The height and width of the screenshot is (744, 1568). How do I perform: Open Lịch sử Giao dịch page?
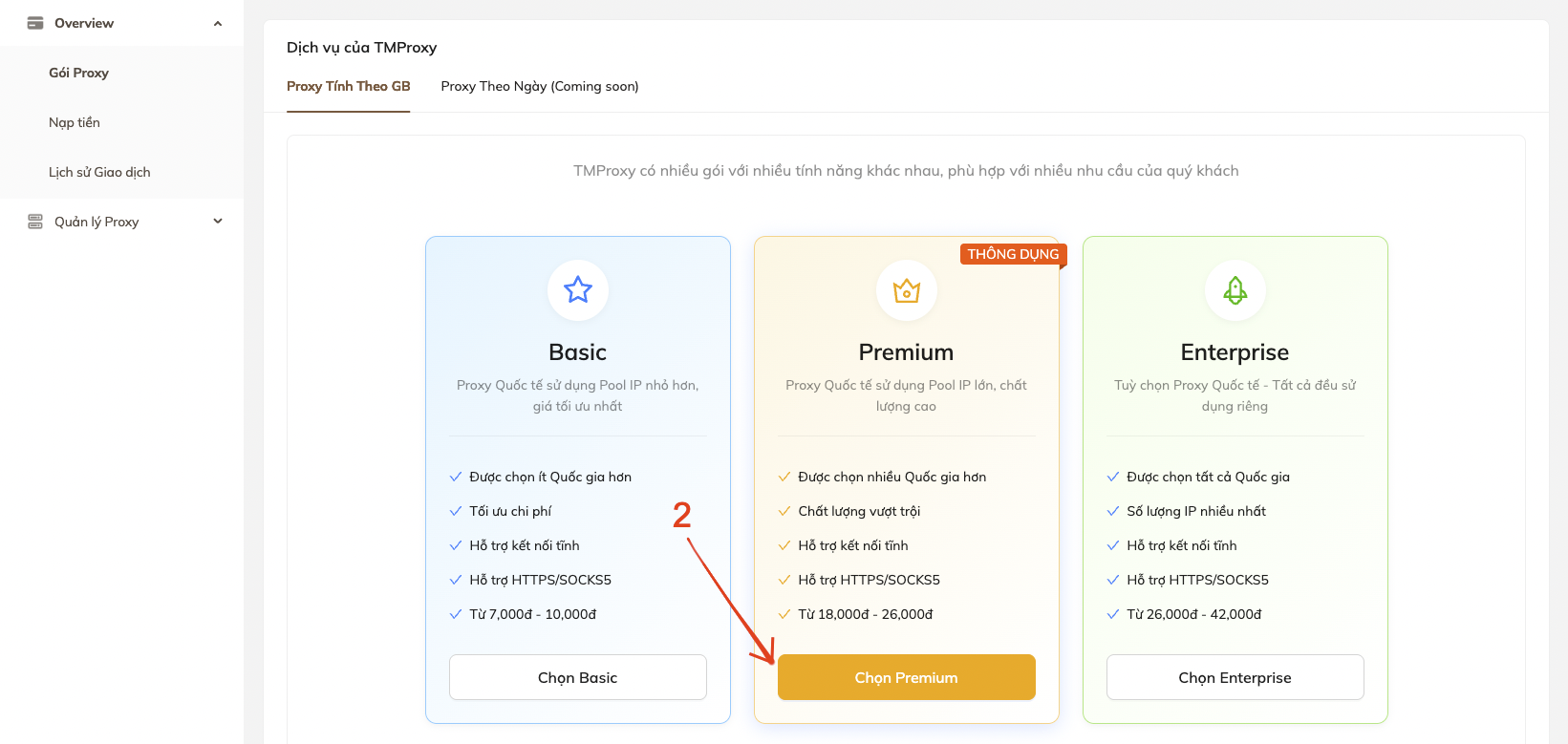[x=99, y=172]
